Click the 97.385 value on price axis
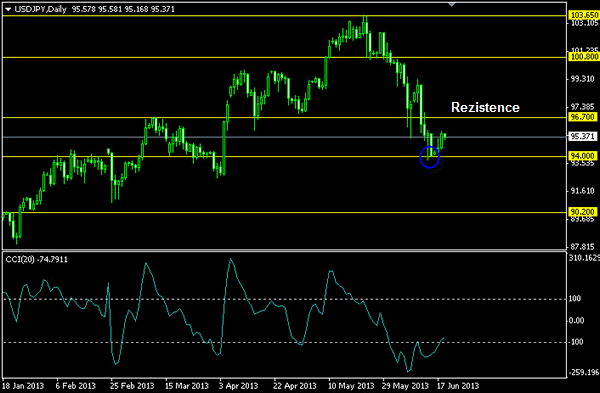This screenshot has height=393, width=600. coord(582,107)
